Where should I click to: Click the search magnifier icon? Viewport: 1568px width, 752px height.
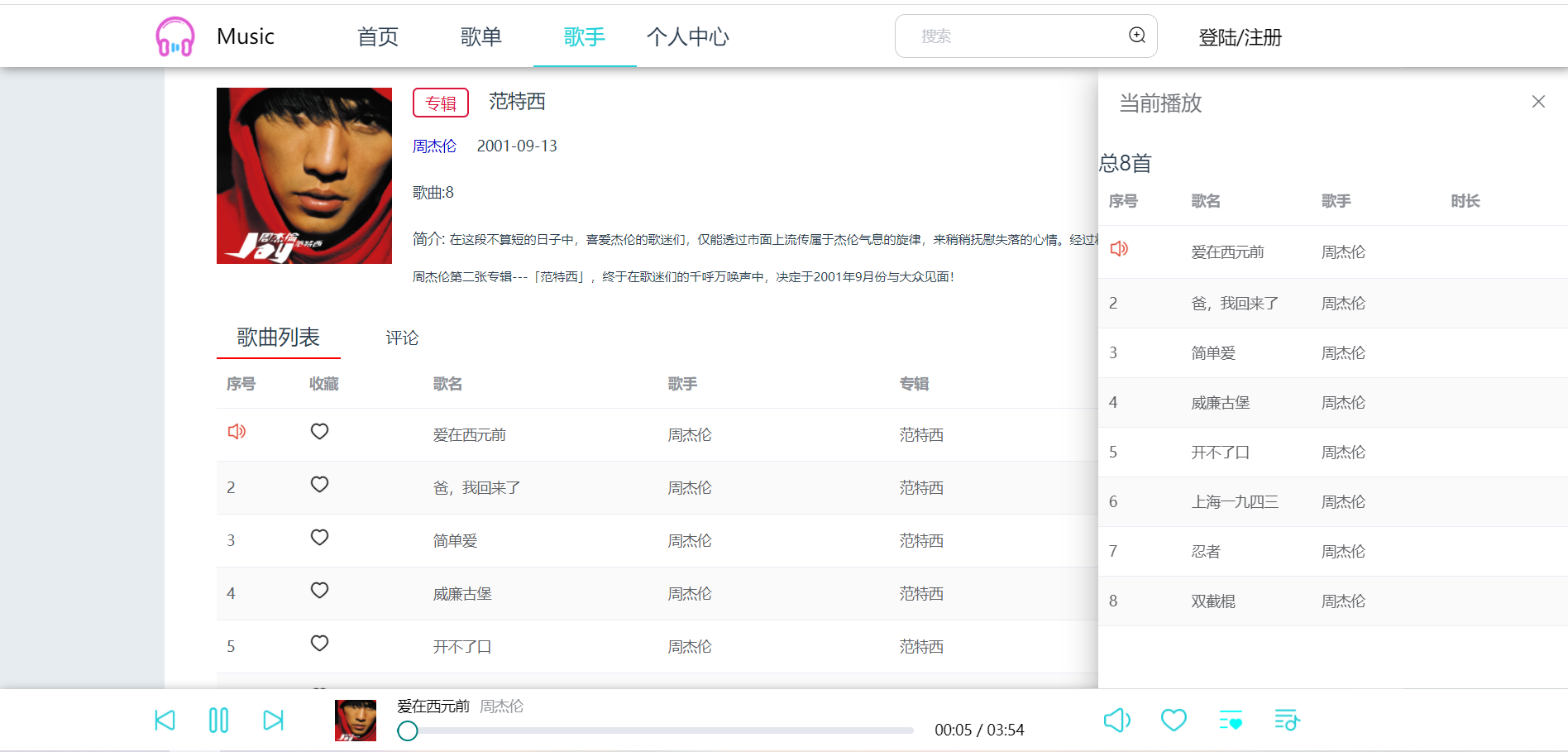coord(1136,36)
